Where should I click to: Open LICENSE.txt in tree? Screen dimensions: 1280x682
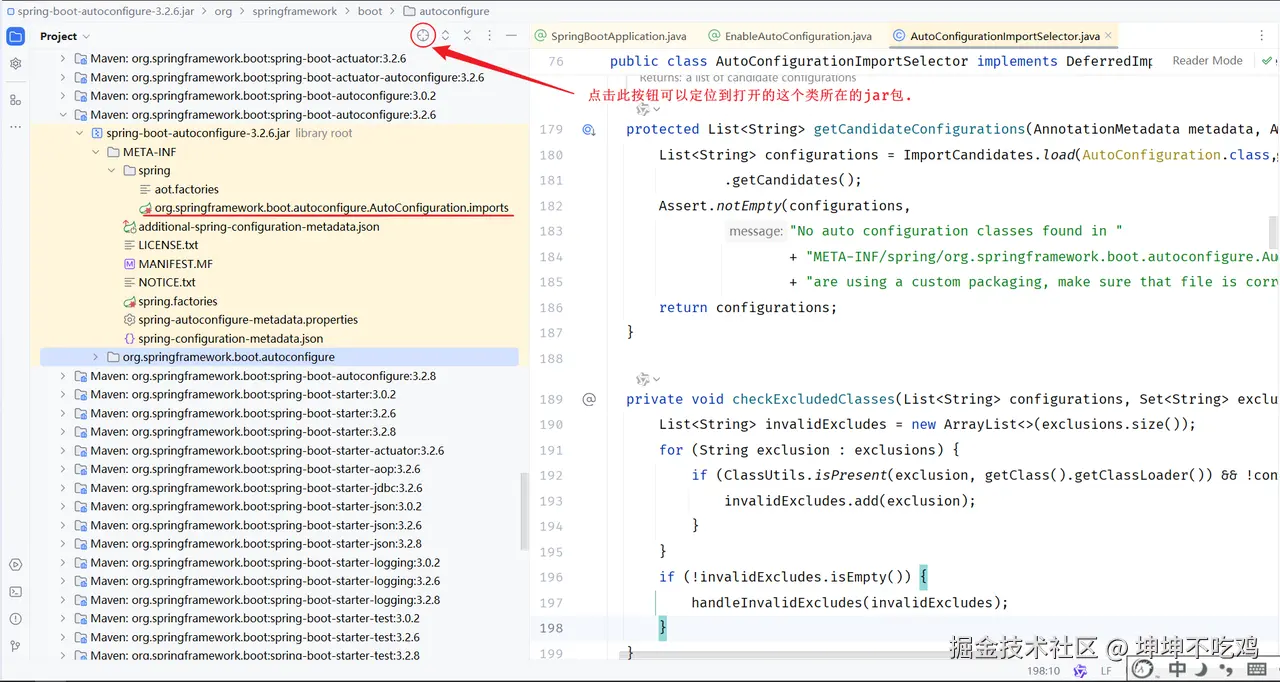(x=168, y=245)
